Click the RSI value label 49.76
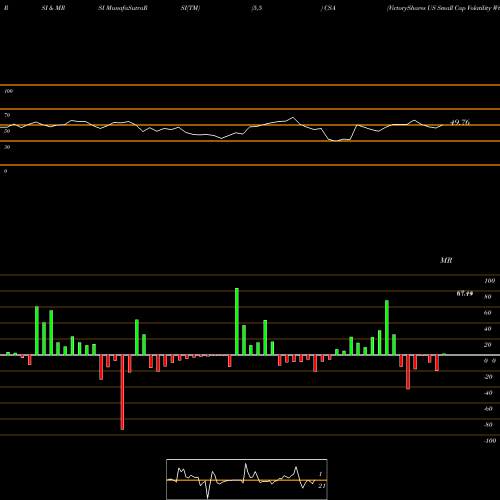Viewport: 500px width, 500px height. [x=460, y=122]
